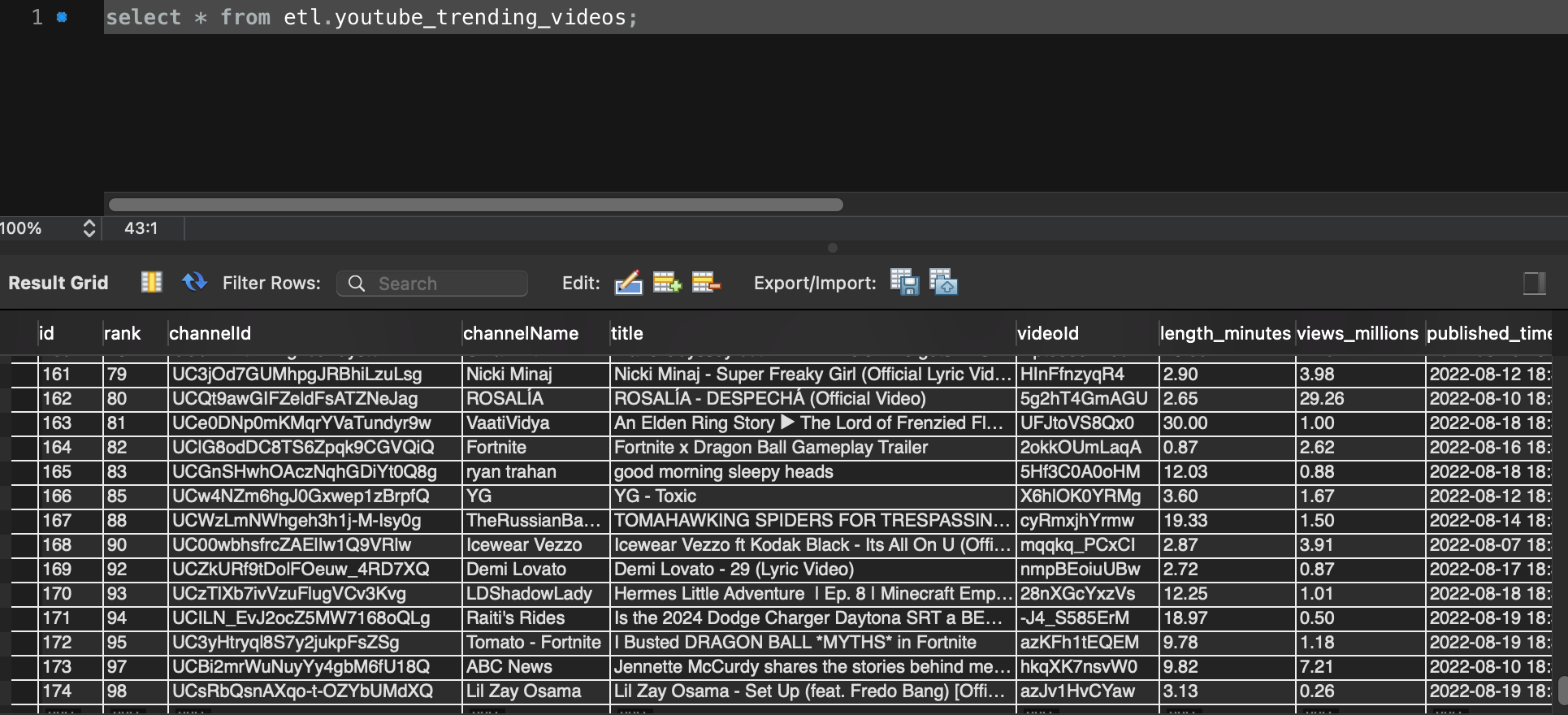The image size is (1568, 715).
Task: Select the VaatiVidya channelName cell
Action: click(535, 423)
